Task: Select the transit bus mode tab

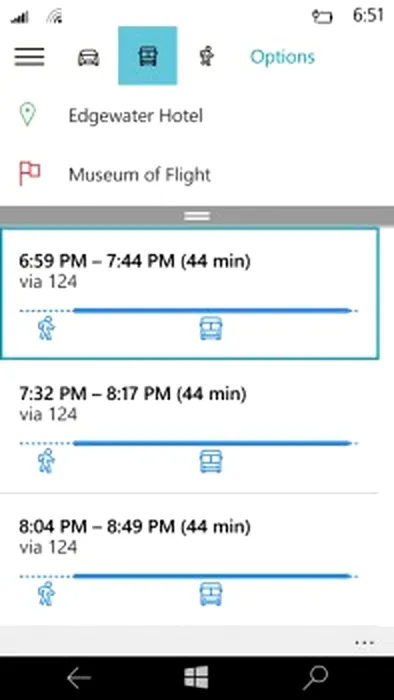Action: 148,56
